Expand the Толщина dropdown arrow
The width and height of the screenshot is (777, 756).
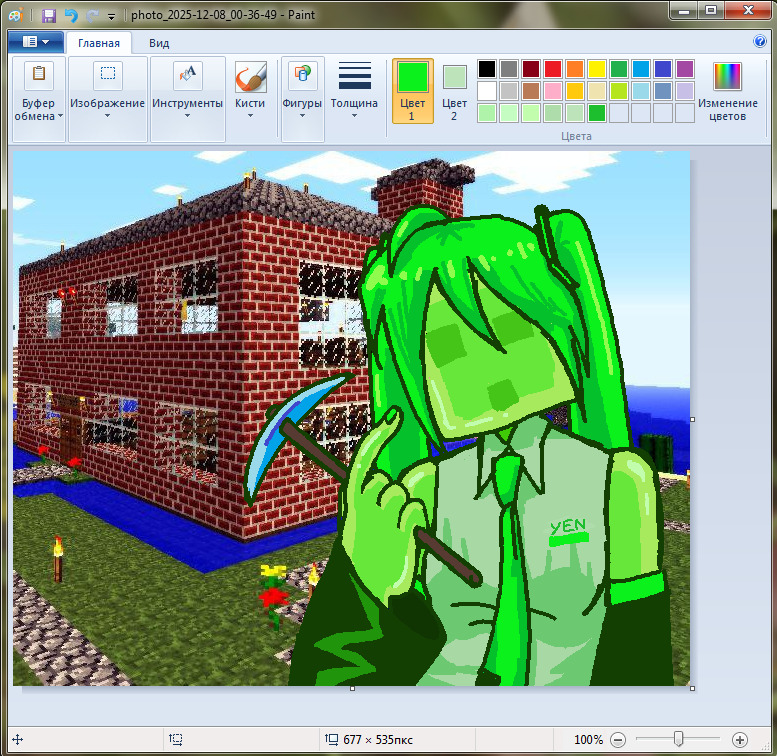pyautogui.click(x=354, y=116)
